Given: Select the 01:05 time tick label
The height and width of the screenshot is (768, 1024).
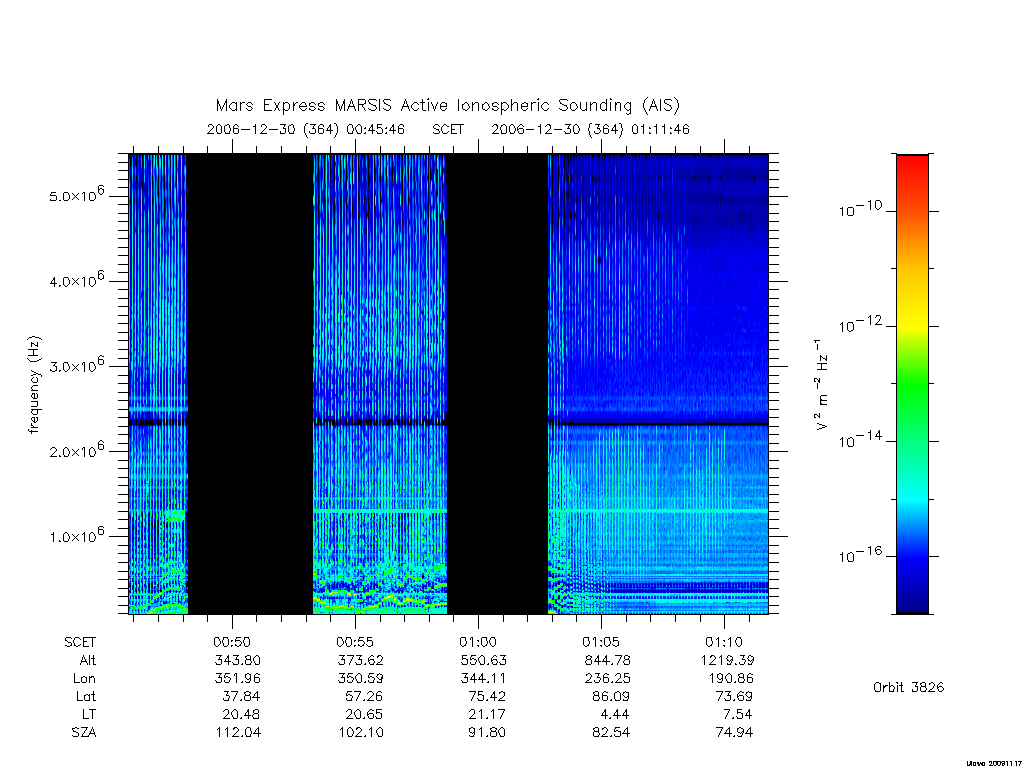Looking at the screenshot, I should [x=601, y=642].
